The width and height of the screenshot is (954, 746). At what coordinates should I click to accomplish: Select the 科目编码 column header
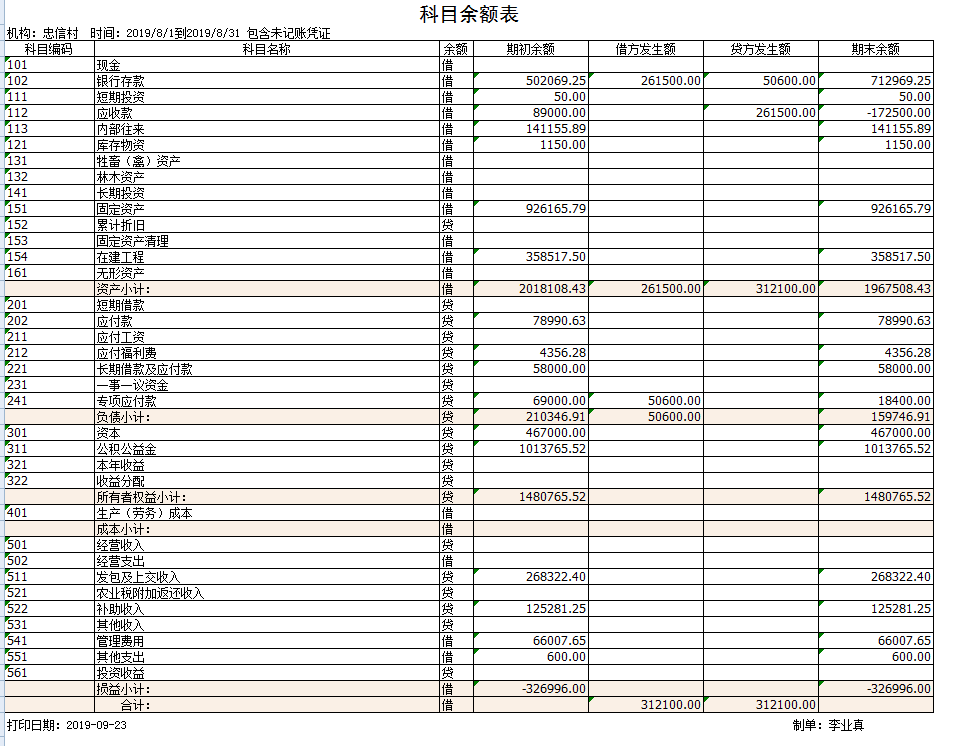(x=49, y=49)
